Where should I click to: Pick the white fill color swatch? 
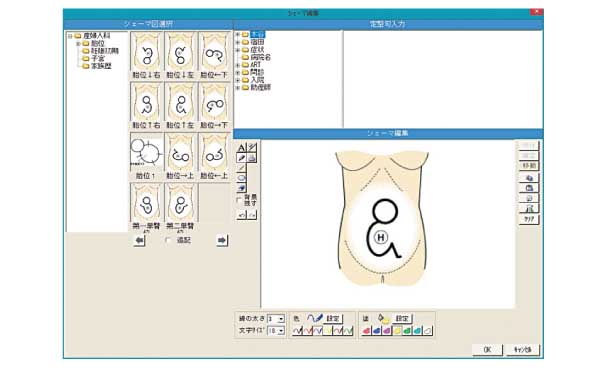(428, 330)
